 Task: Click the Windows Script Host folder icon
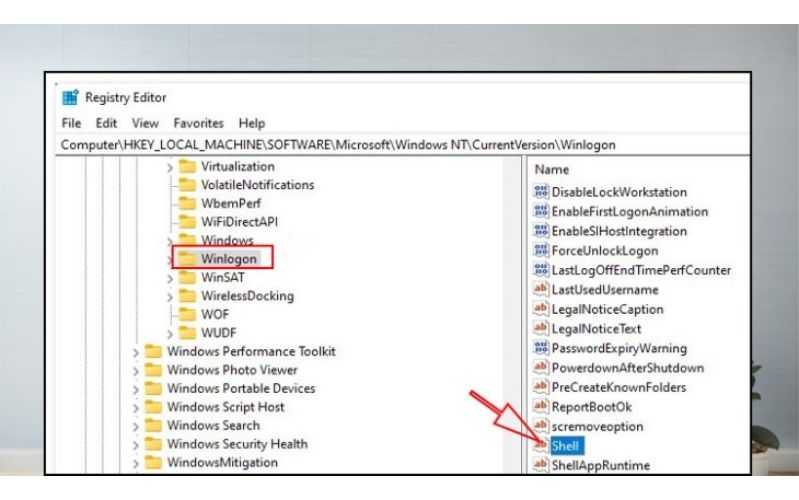153,407
